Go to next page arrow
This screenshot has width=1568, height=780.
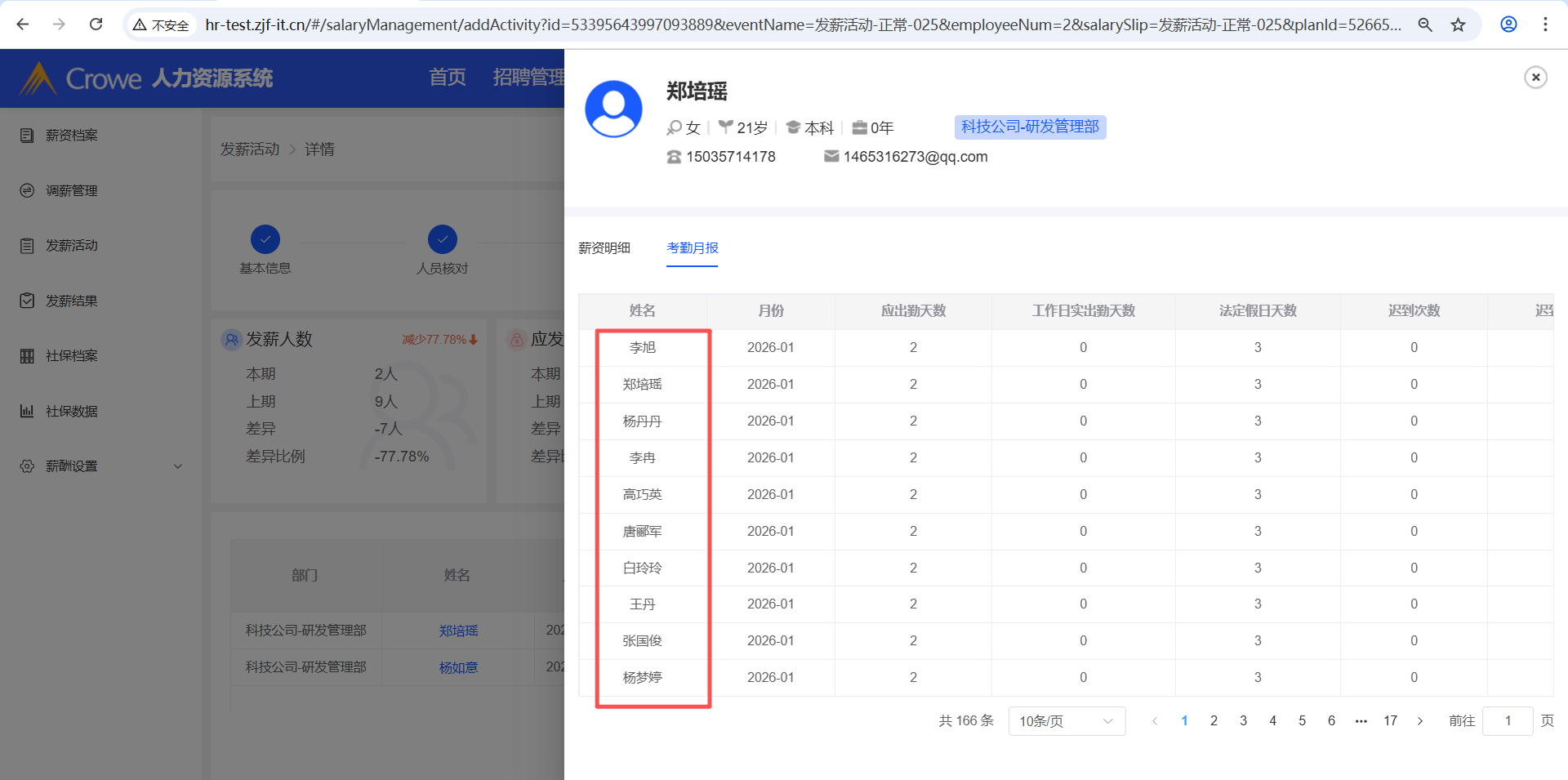[1420, 721]
